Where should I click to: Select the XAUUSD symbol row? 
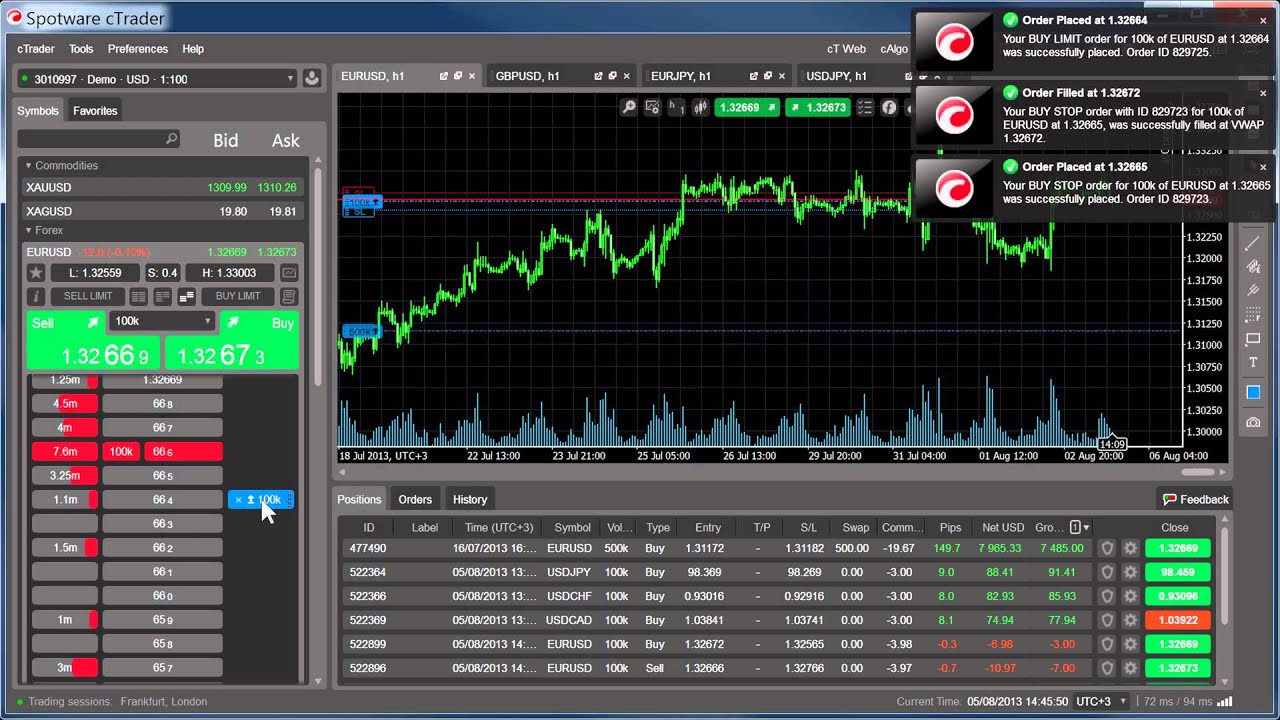[x=161, y=187]
